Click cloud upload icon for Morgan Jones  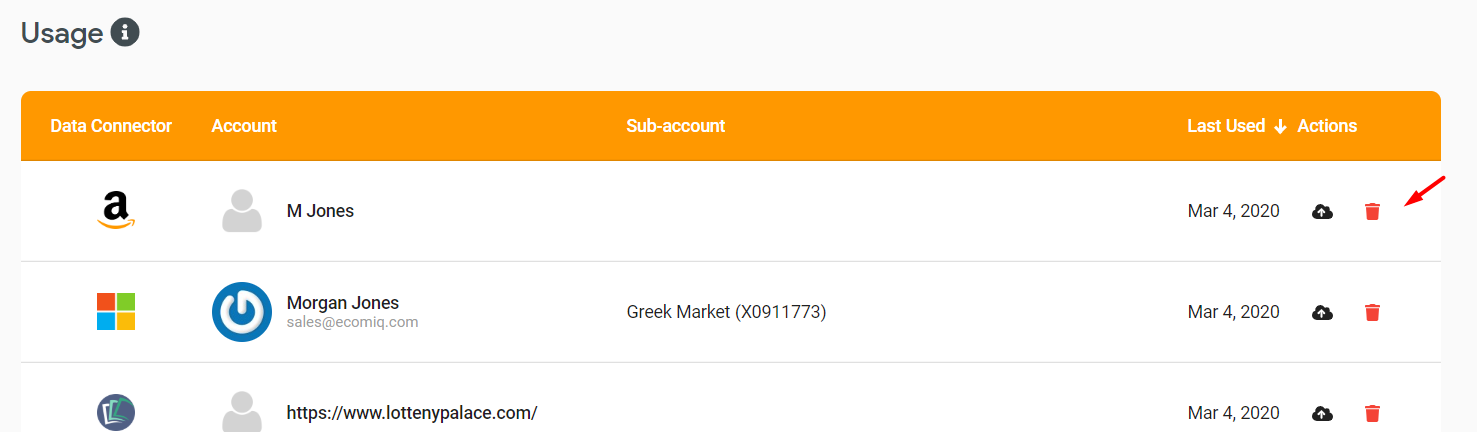coord(1322,312)
